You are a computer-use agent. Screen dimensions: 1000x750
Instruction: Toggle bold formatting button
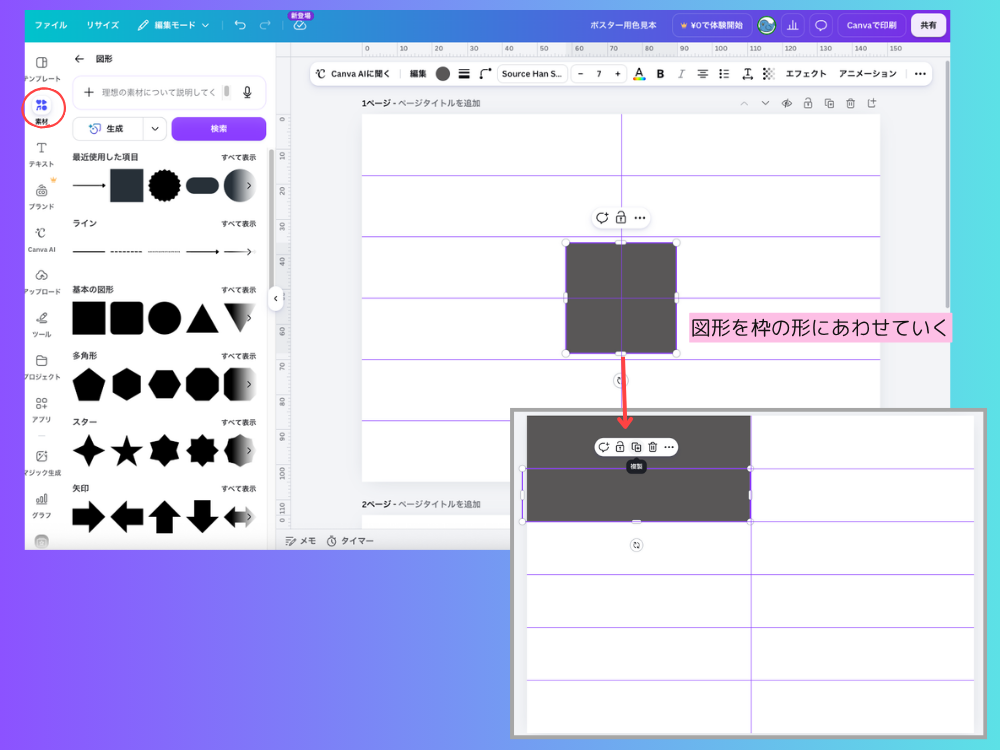coord(660,74)
